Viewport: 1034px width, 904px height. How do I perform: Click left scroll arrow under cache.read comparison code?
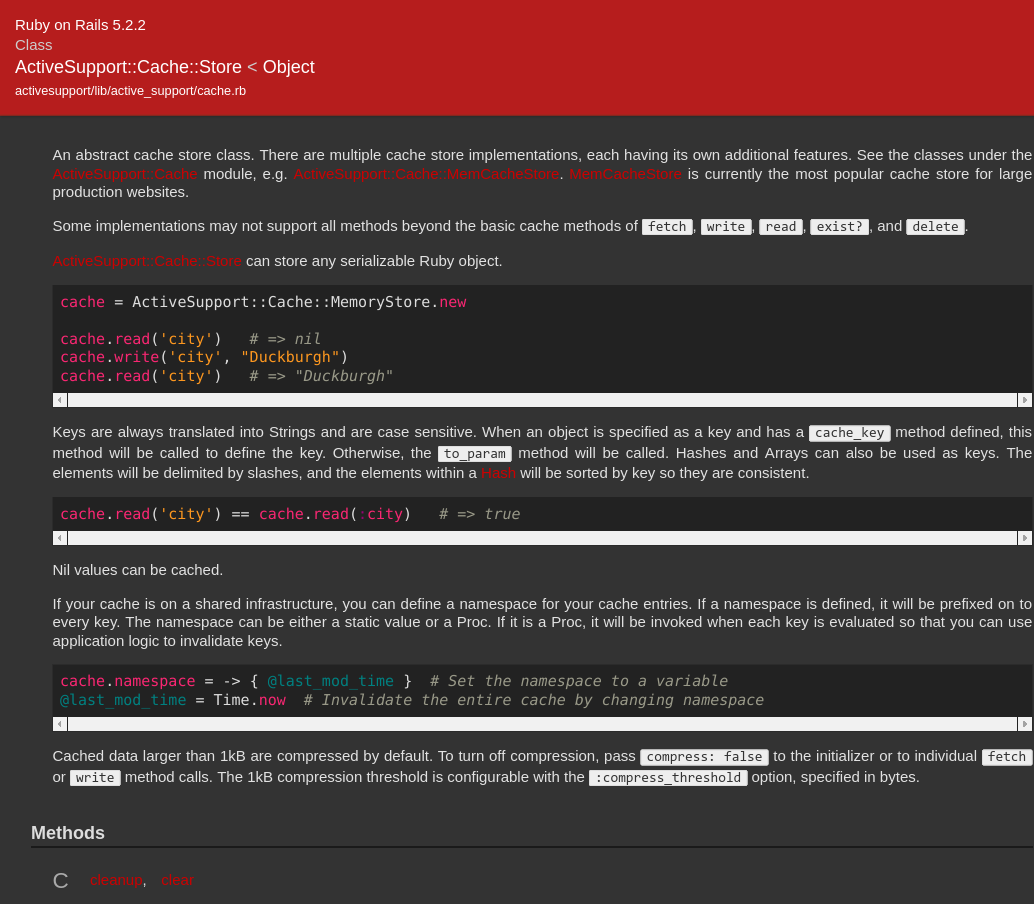click(60, 538)
